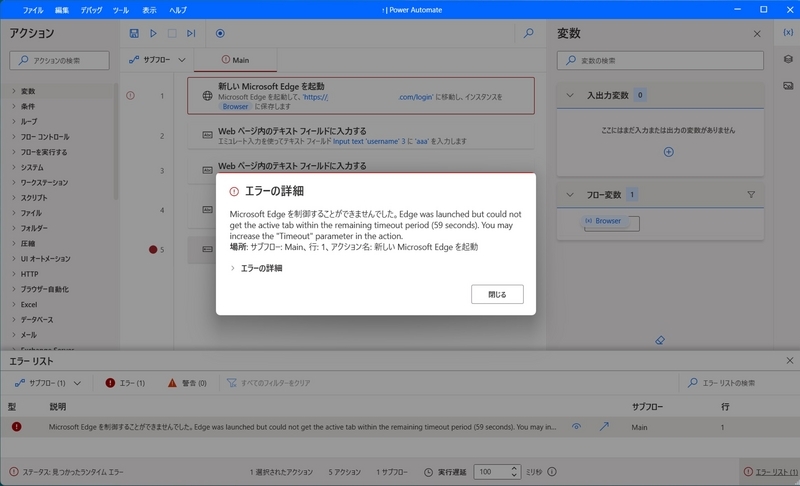Image resolution: width=800 pixels, height=486 pixels.
Task: Collapse 入出力変数 section
Action: click(570, 95)
